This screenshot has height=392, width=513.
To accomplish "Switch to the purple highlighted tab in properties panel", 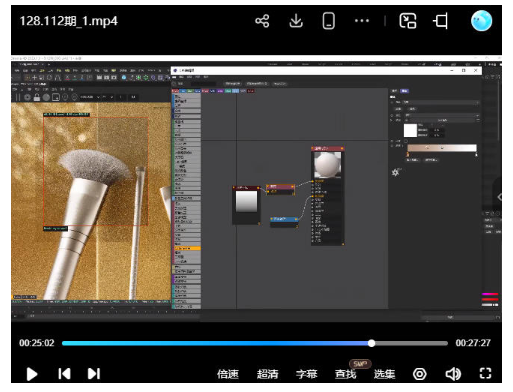I will tap(404, 91).
